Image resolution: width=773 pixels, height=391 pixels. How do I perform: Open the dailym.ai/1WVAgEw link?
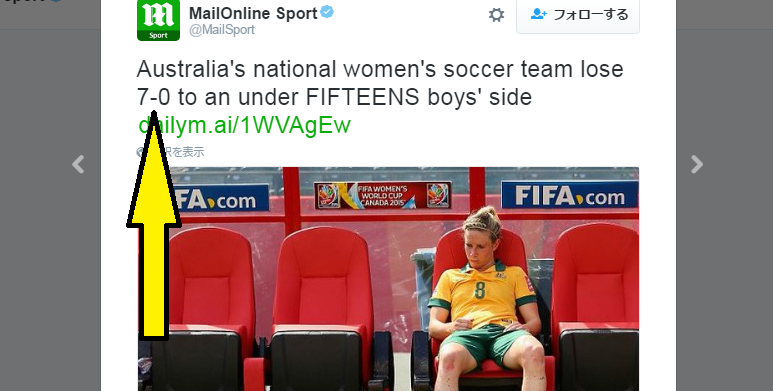[x=245, y=125]
